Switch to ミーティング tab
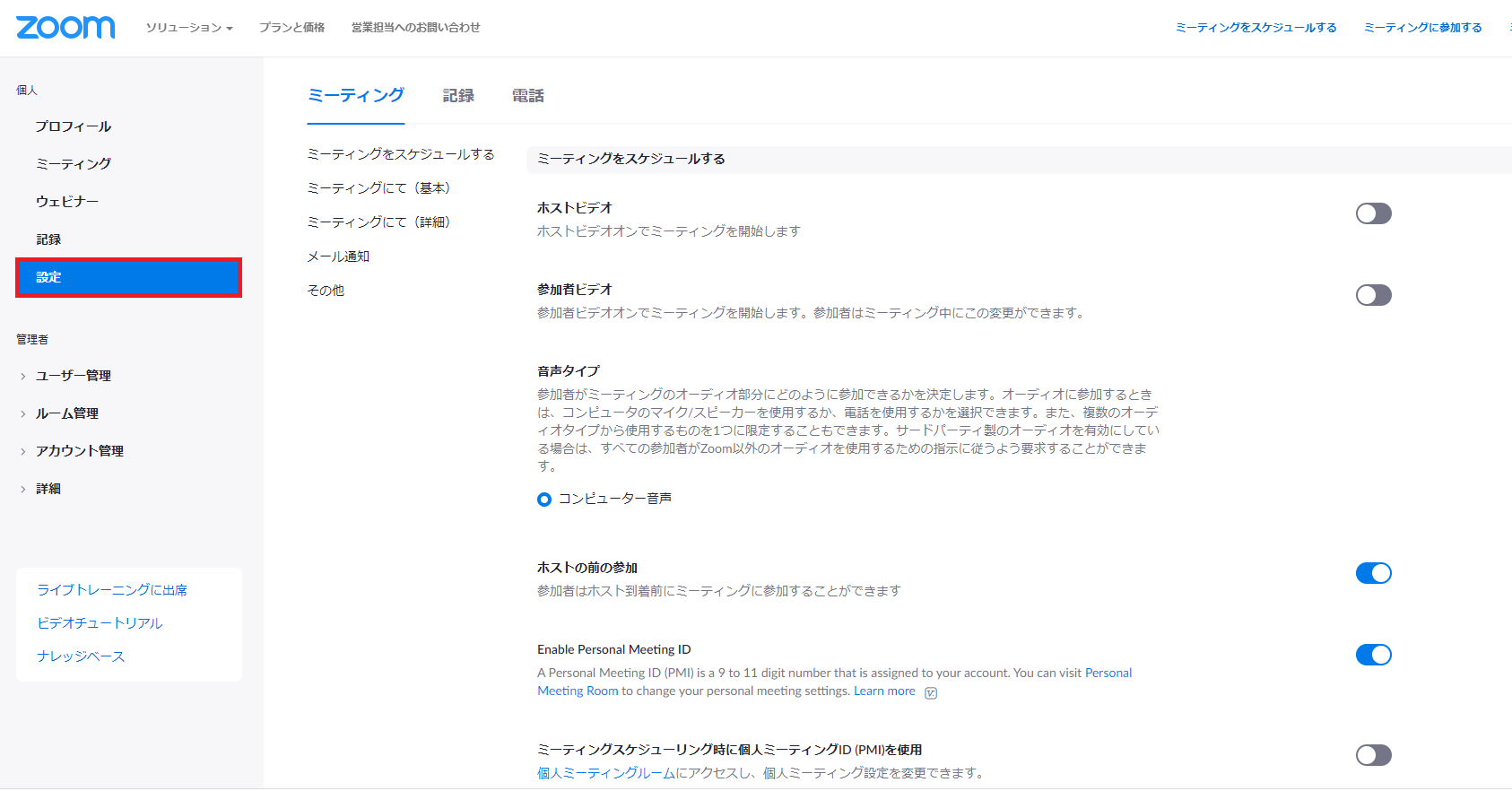This screenshot has height=791, width=1512. pos(356,95)
